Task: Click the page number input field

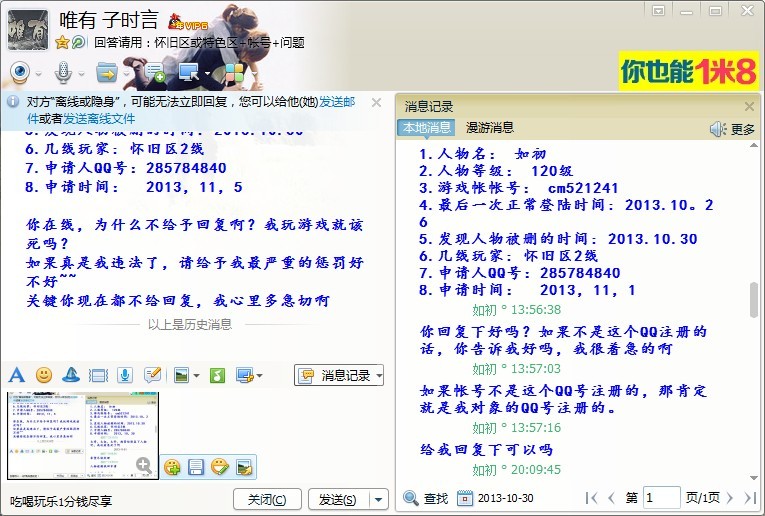Action: (661, 497)
